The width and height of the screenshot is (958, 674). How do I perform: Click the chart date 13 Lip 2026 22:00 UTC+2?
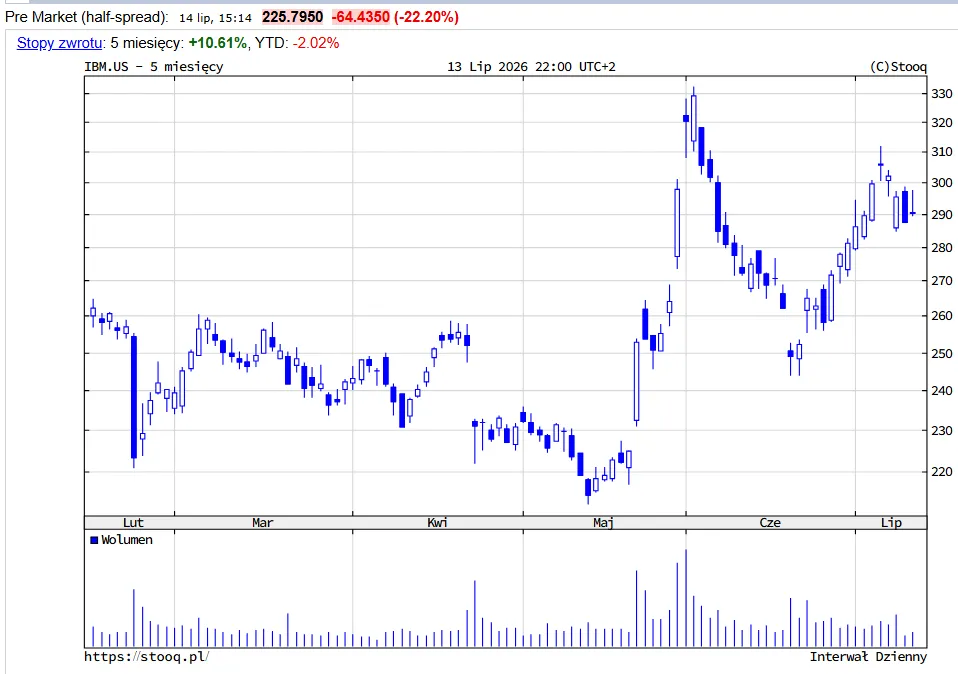532,67
